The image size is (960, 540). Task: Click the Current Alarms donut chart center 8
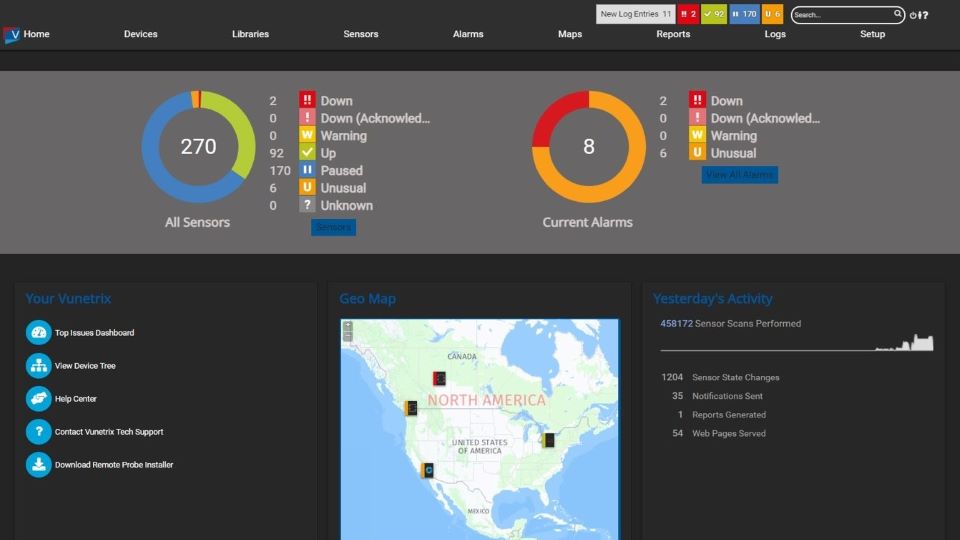pos(588,146)
